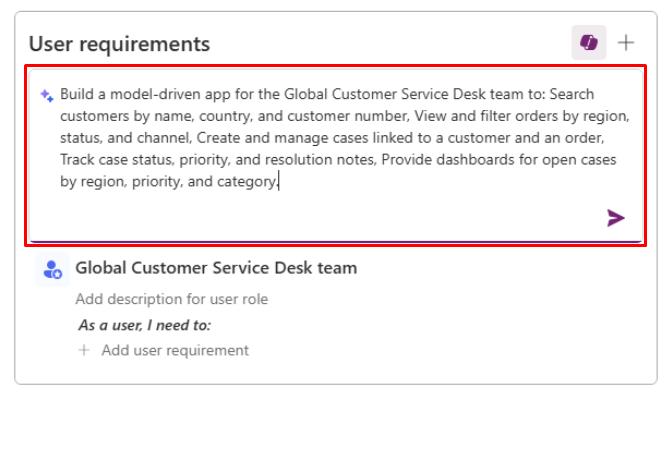Image resolution: width=669 pixels, height=463 pixels.
Task: Click inside the Build a model-driven app prompt text
Action: pos(345,138)
